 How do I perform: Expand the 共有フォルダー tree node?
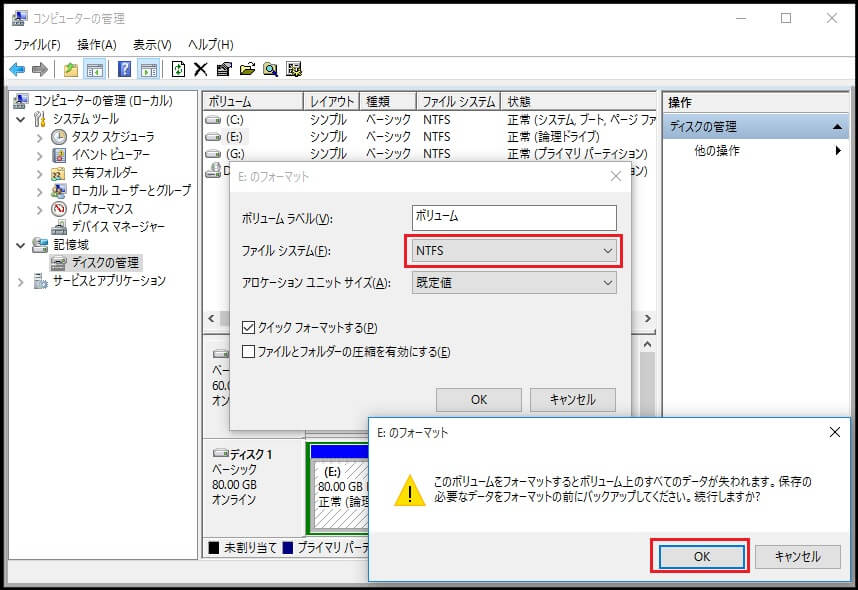click(39, 174)
